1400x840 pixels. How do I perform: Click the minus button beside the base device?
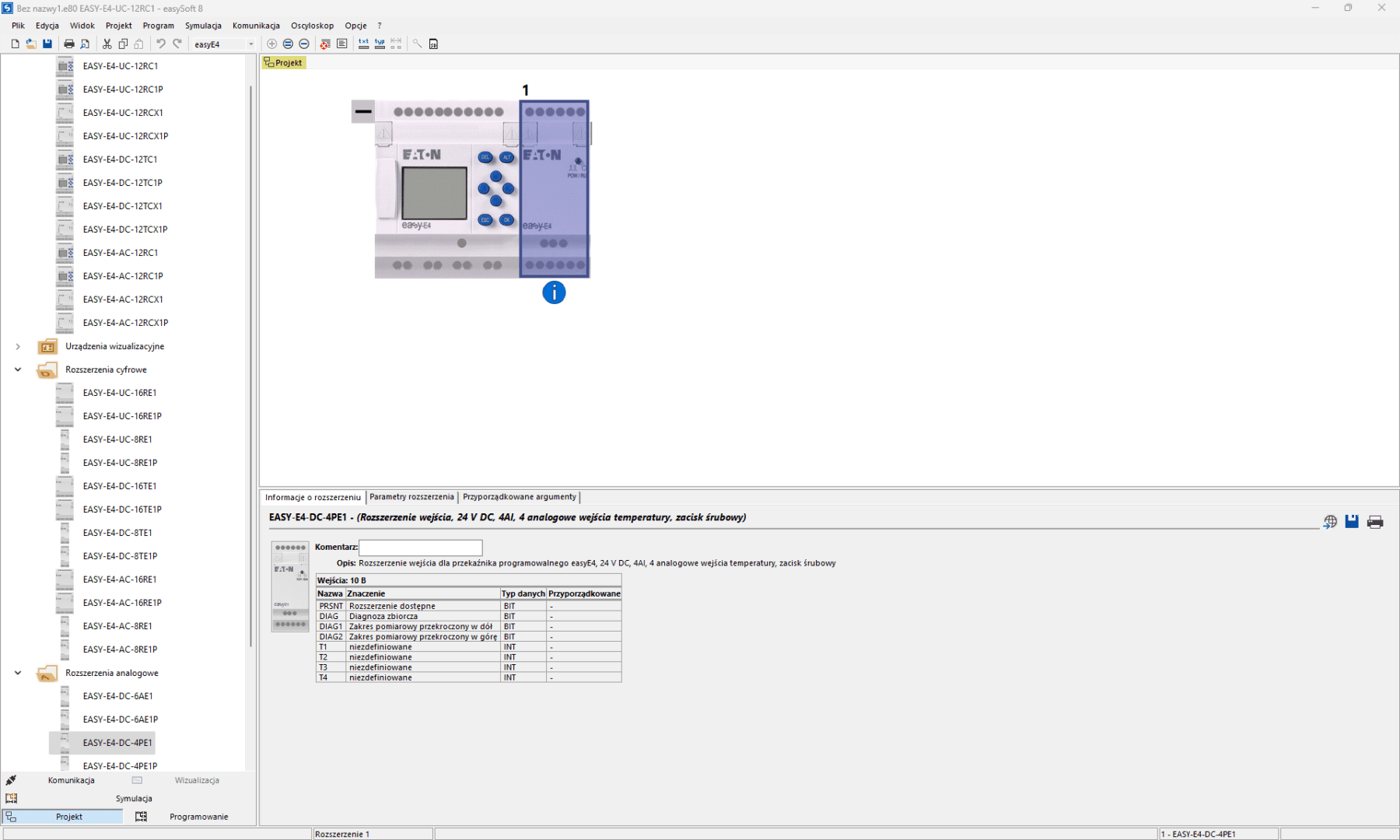363,112
